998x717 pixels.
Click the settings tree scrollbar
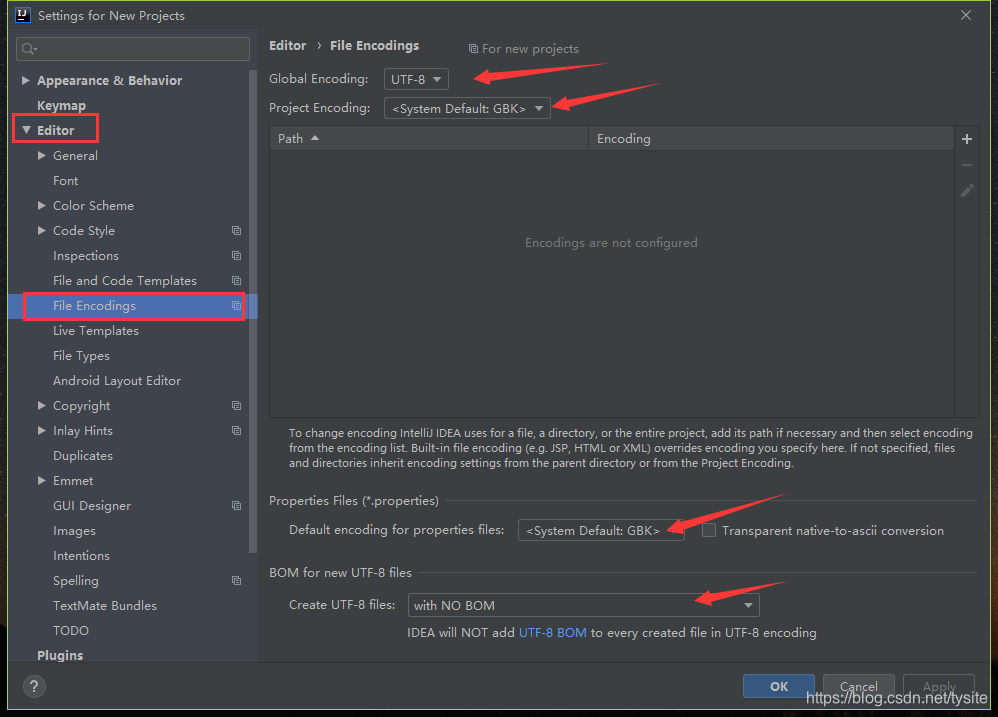click(253, 312)
